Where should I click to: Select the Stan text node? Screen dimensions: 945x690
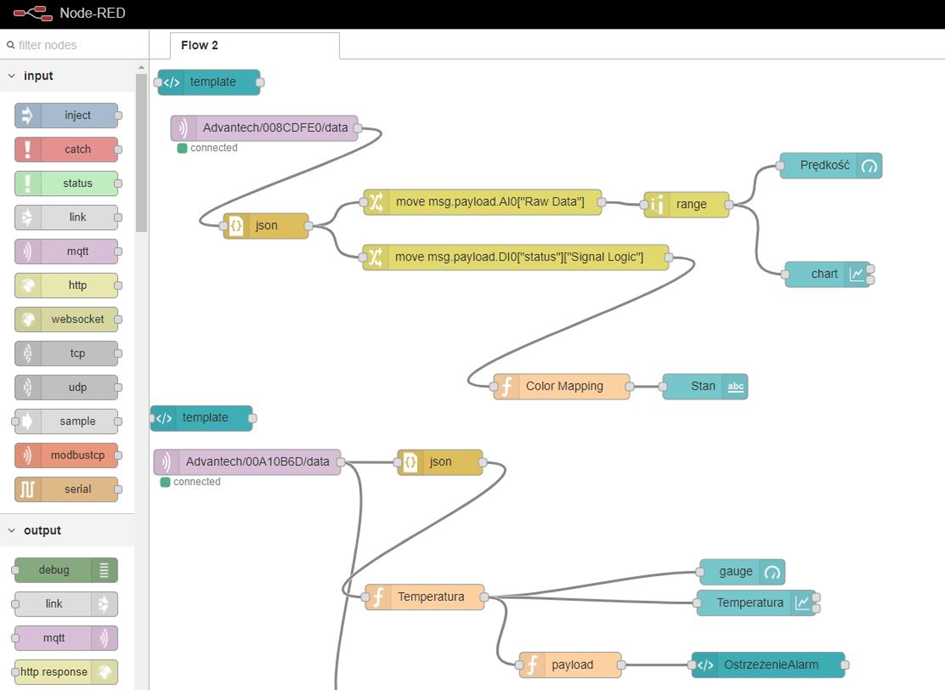pos(705,386)
